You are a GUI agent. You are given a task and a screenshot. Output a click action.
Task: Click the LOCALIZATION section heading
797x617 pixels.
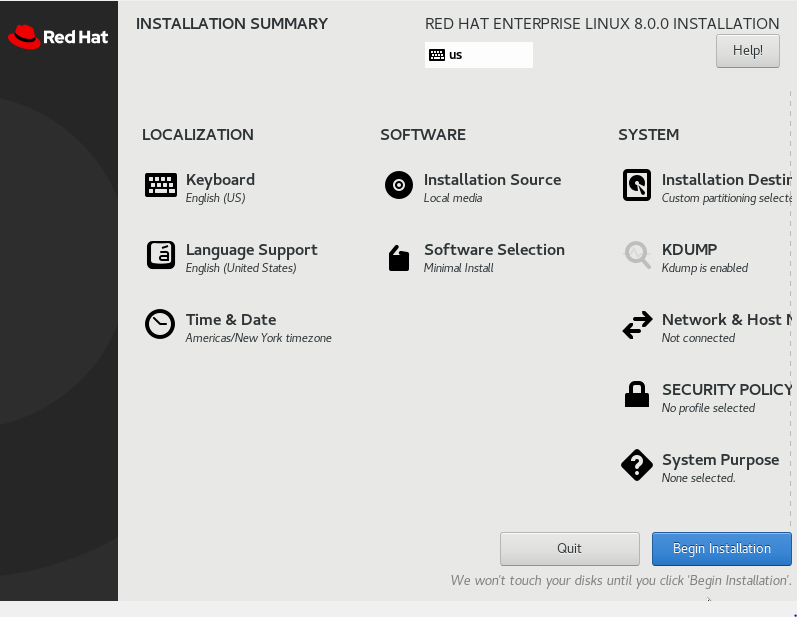198,135
